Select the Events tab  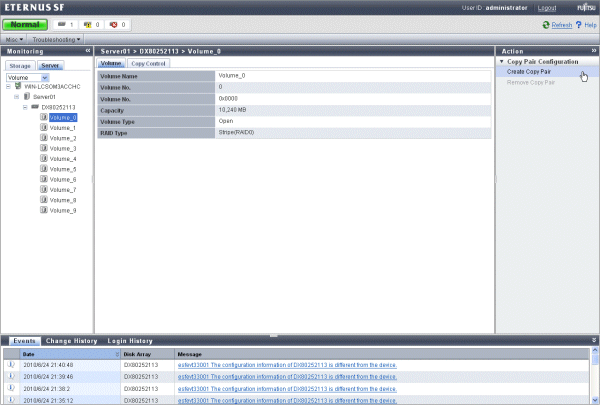point(24,341)
